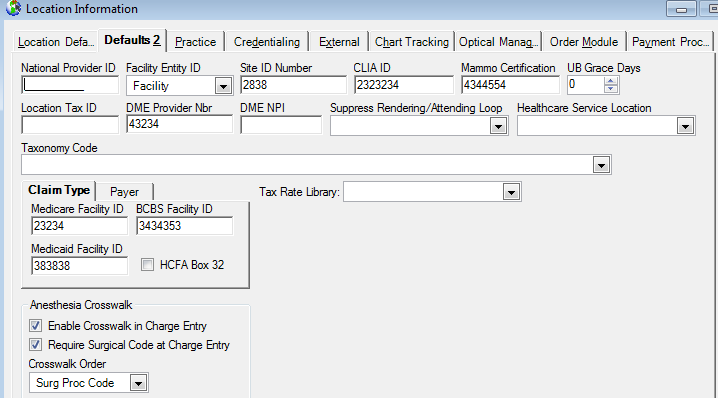721x399 pixels.
Task: Click the Location Information window globe icon
Action: [x=13, y=8]
